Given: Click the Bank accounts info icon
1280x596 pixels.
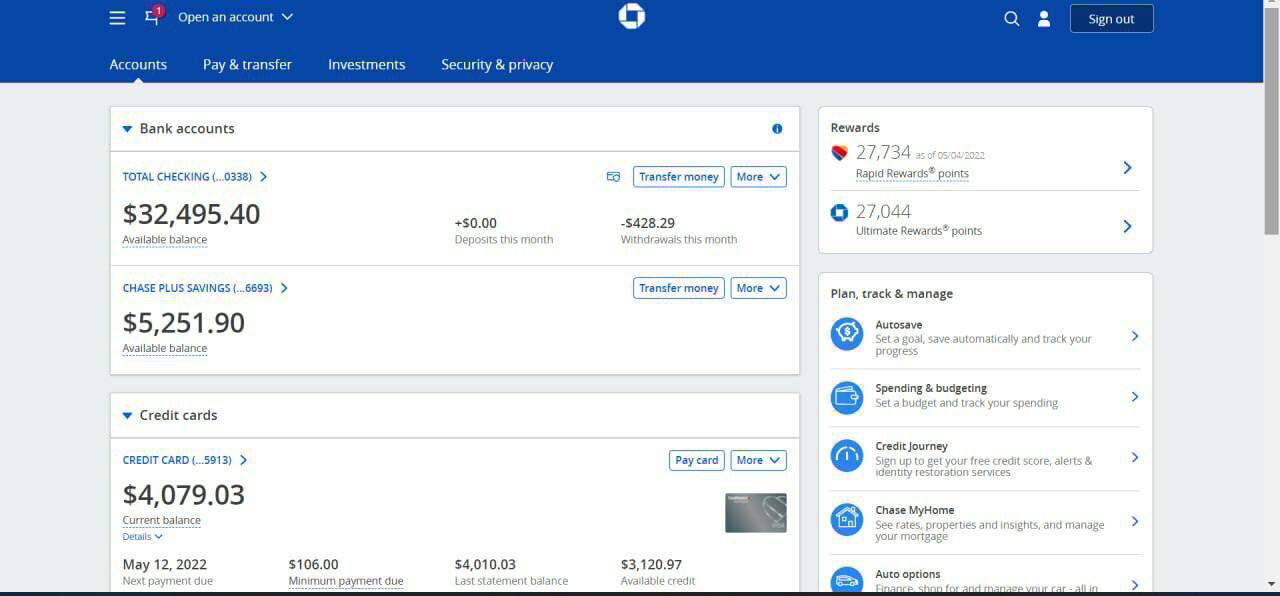Looking at the screenshot, I should 777,129.
